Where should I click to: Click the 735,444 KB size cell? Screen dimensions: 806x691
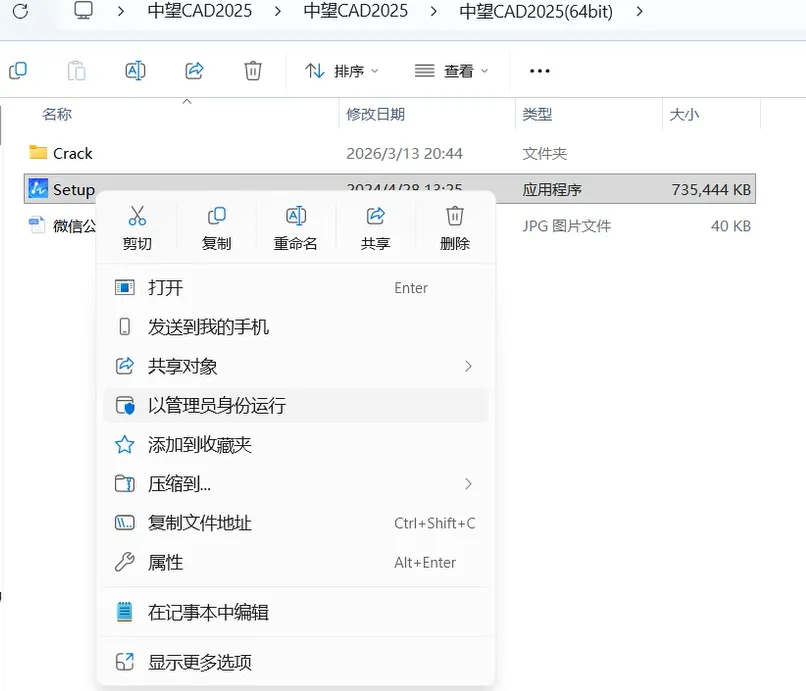coord(711,190)
